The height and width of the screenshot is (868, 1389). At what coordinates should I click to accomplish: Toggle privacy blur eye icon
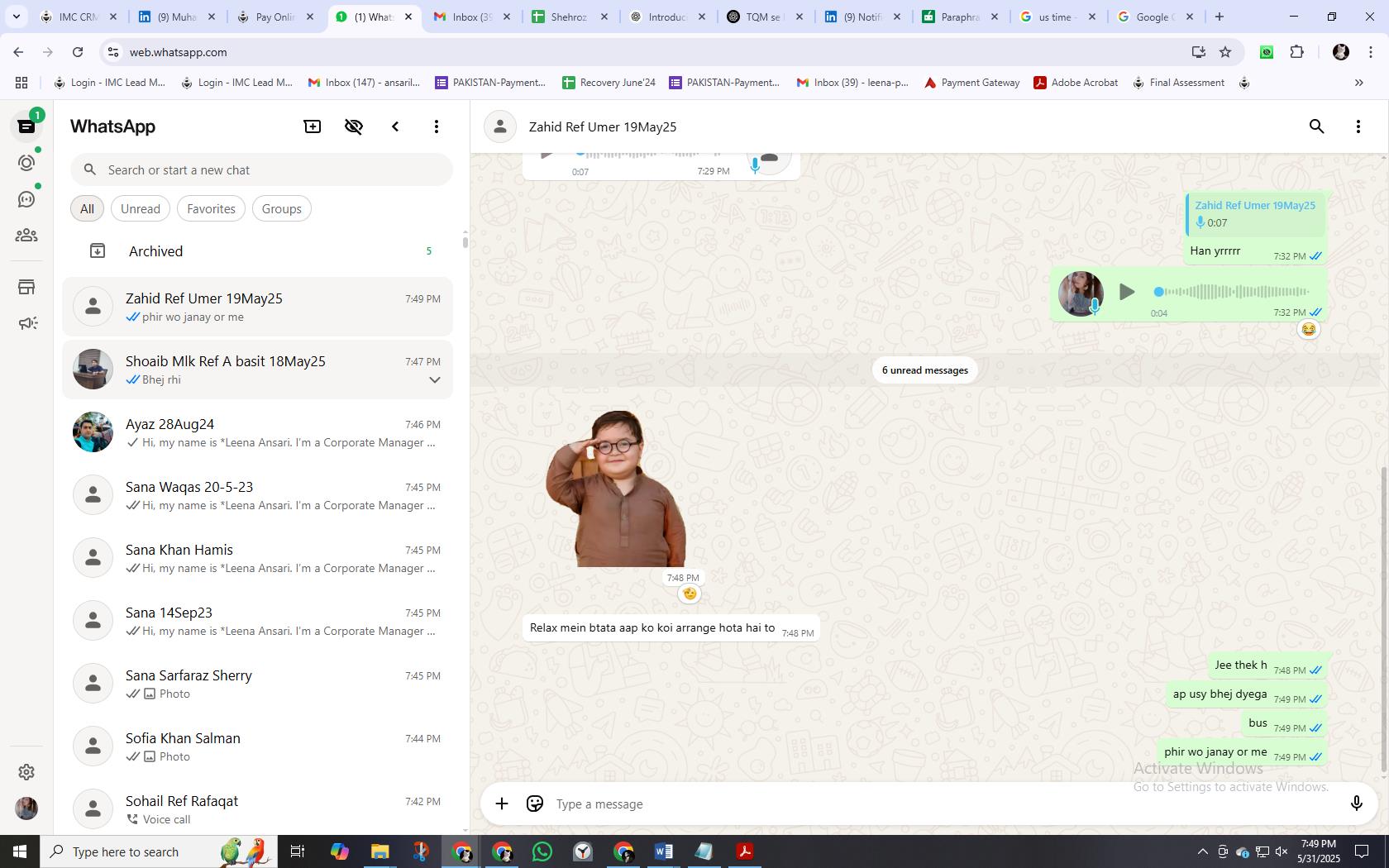coord(354,126)
